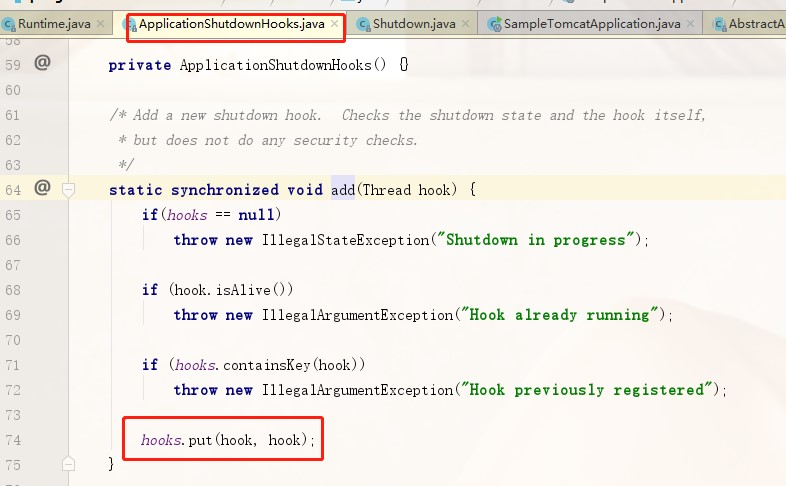
Task: Click the @ gutter marker on line 64
Action: 43,188
